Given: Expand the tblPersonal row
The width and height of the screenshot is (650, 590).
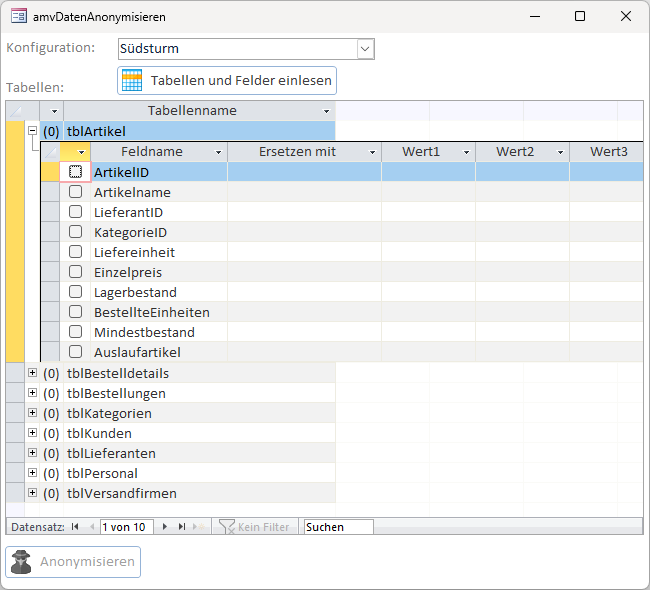Looking at the screenshot, I should pos(32,473).
